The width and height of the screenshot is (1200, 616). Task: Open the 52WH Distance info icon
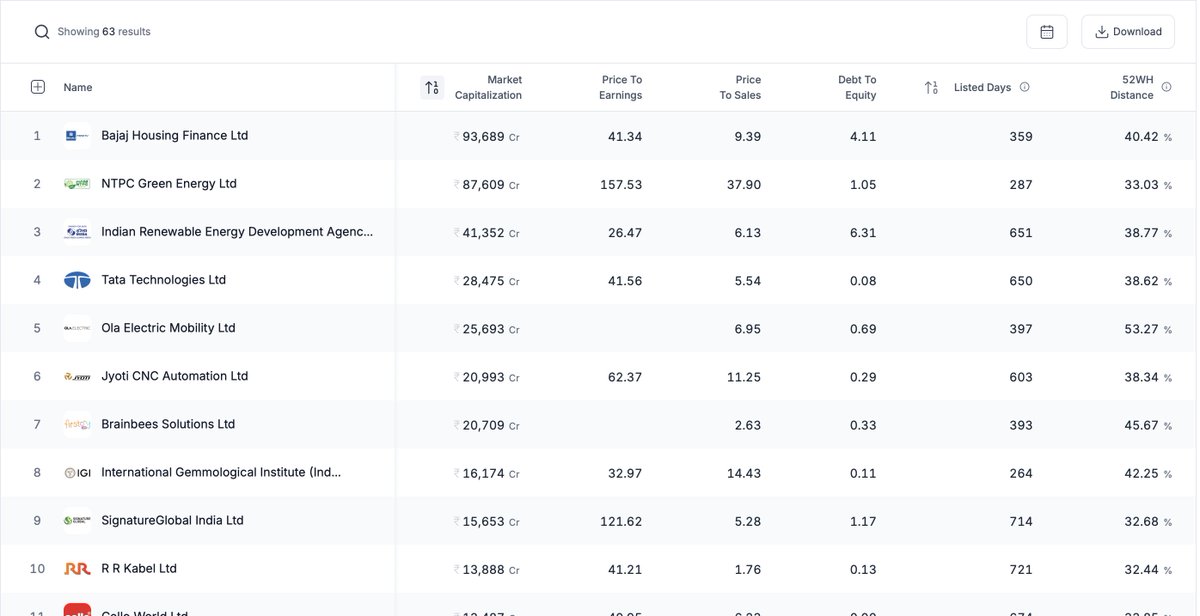coord(1166,87)
